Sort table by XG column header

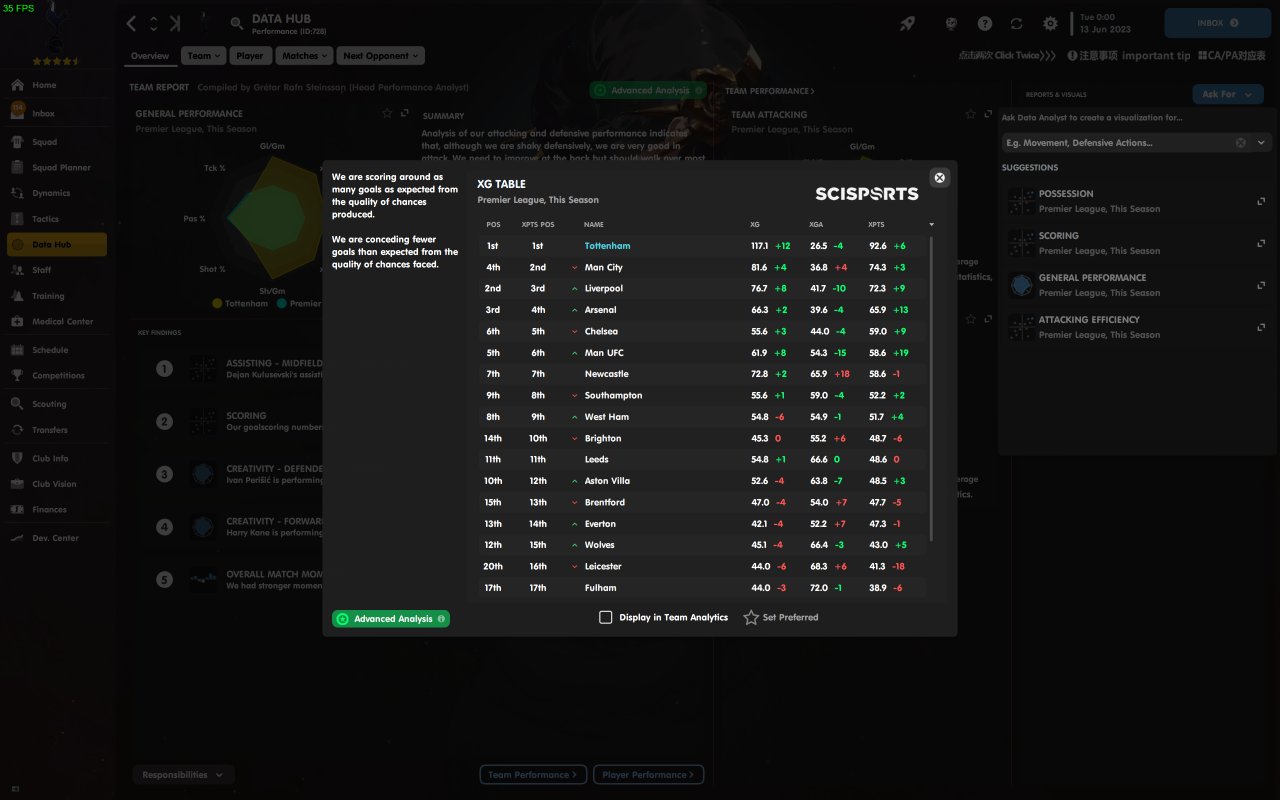click(x=755, y=224)
